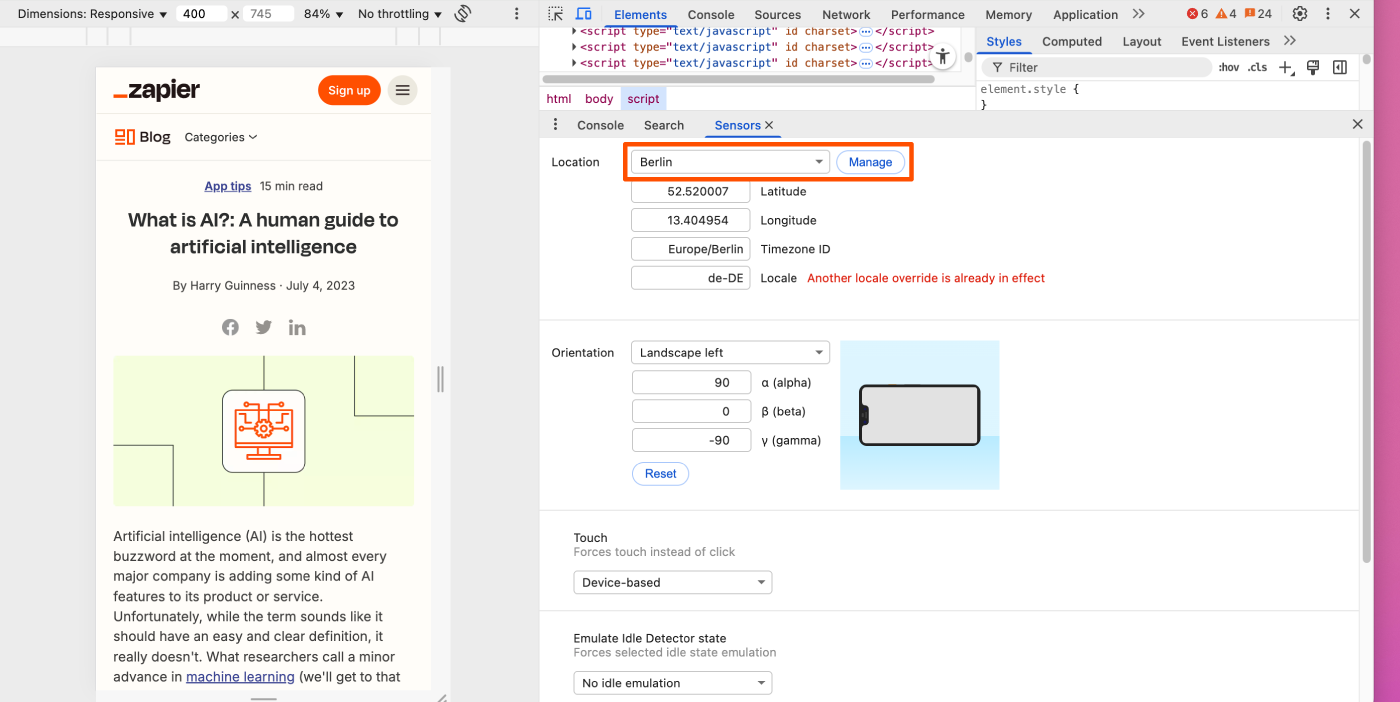Click the accessibility tree toggle button
This screenshot has width=1400, height=702.
click(942, 56)
